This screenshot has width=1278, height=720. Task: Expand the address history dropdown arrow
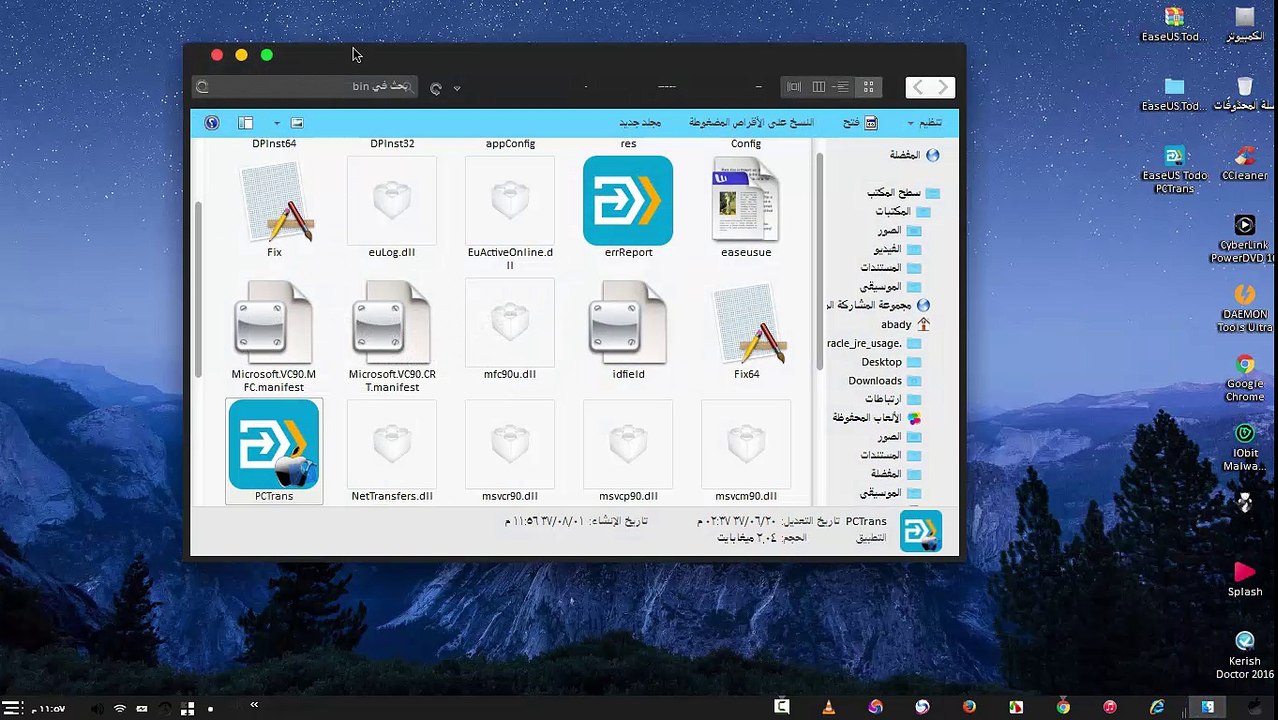pyautogui.click(x=457, y=88)
